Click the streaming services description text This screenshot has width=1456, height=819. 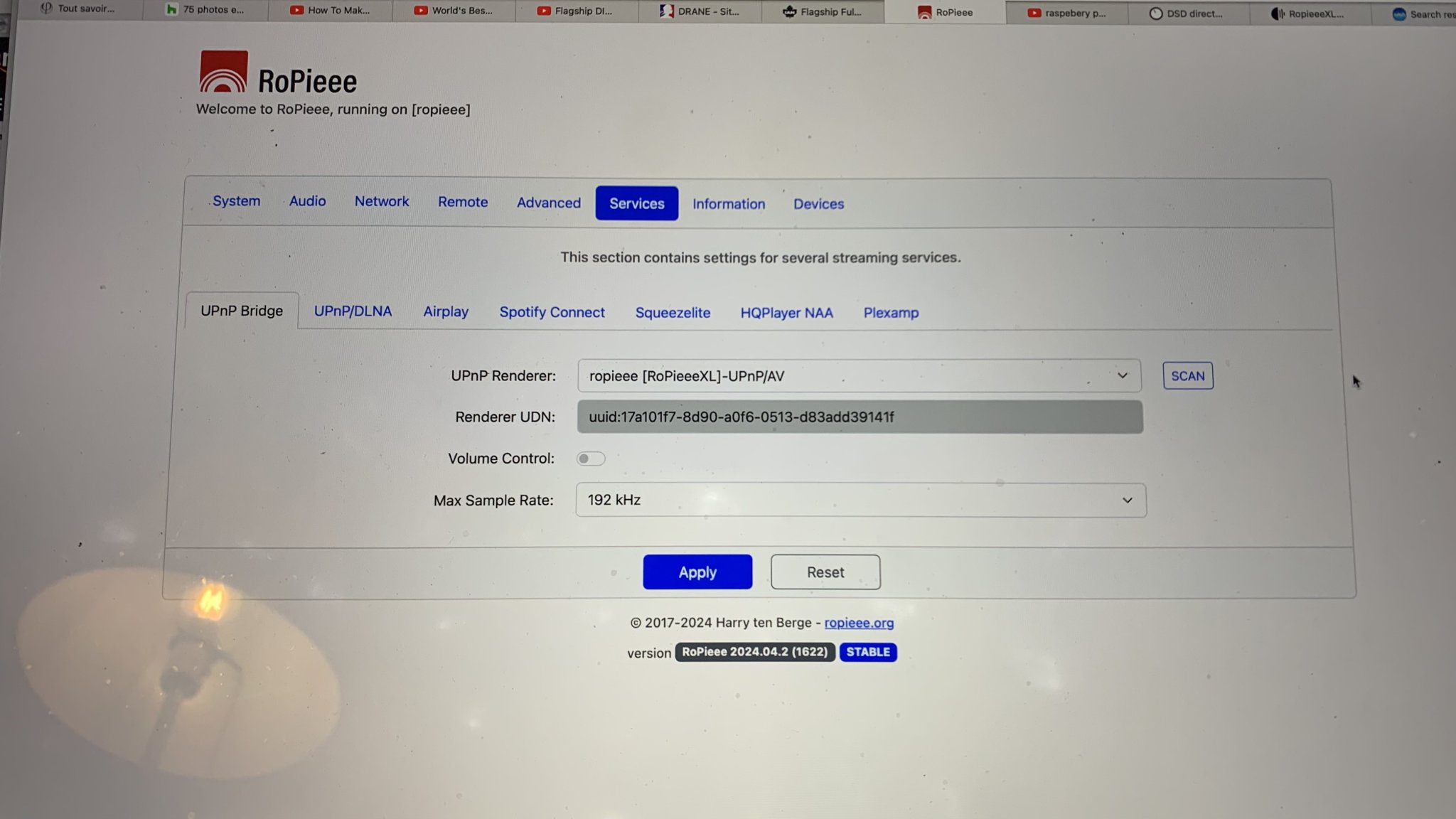(x=760, y=257)
